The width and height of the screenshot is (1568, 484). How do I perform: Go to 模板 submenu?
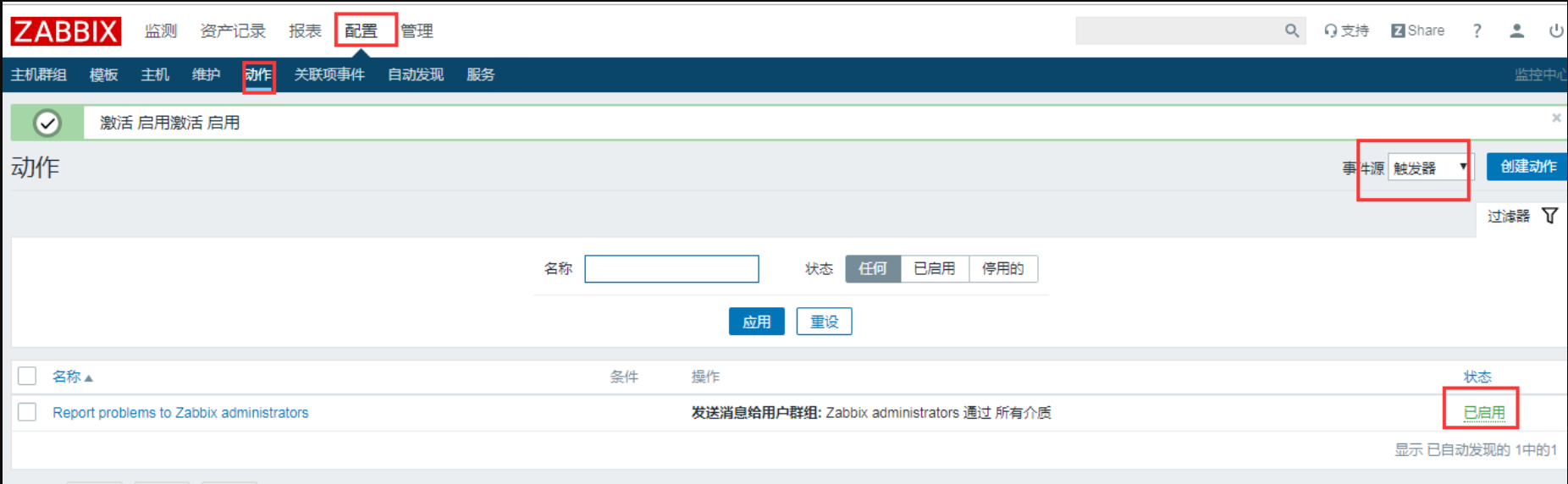103,74
